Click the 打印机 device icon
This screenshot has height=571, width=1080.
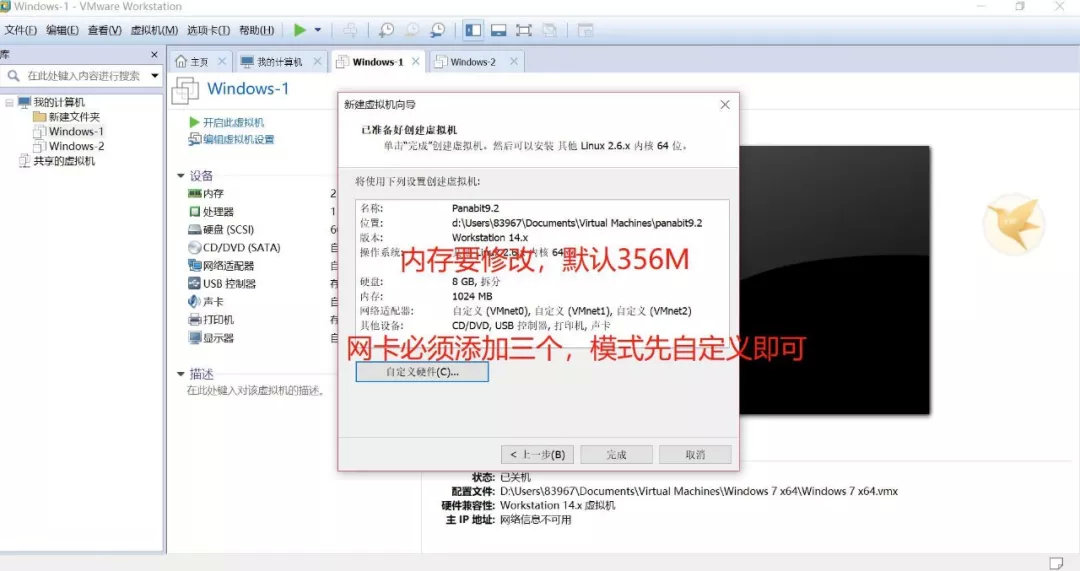point(194,319)
